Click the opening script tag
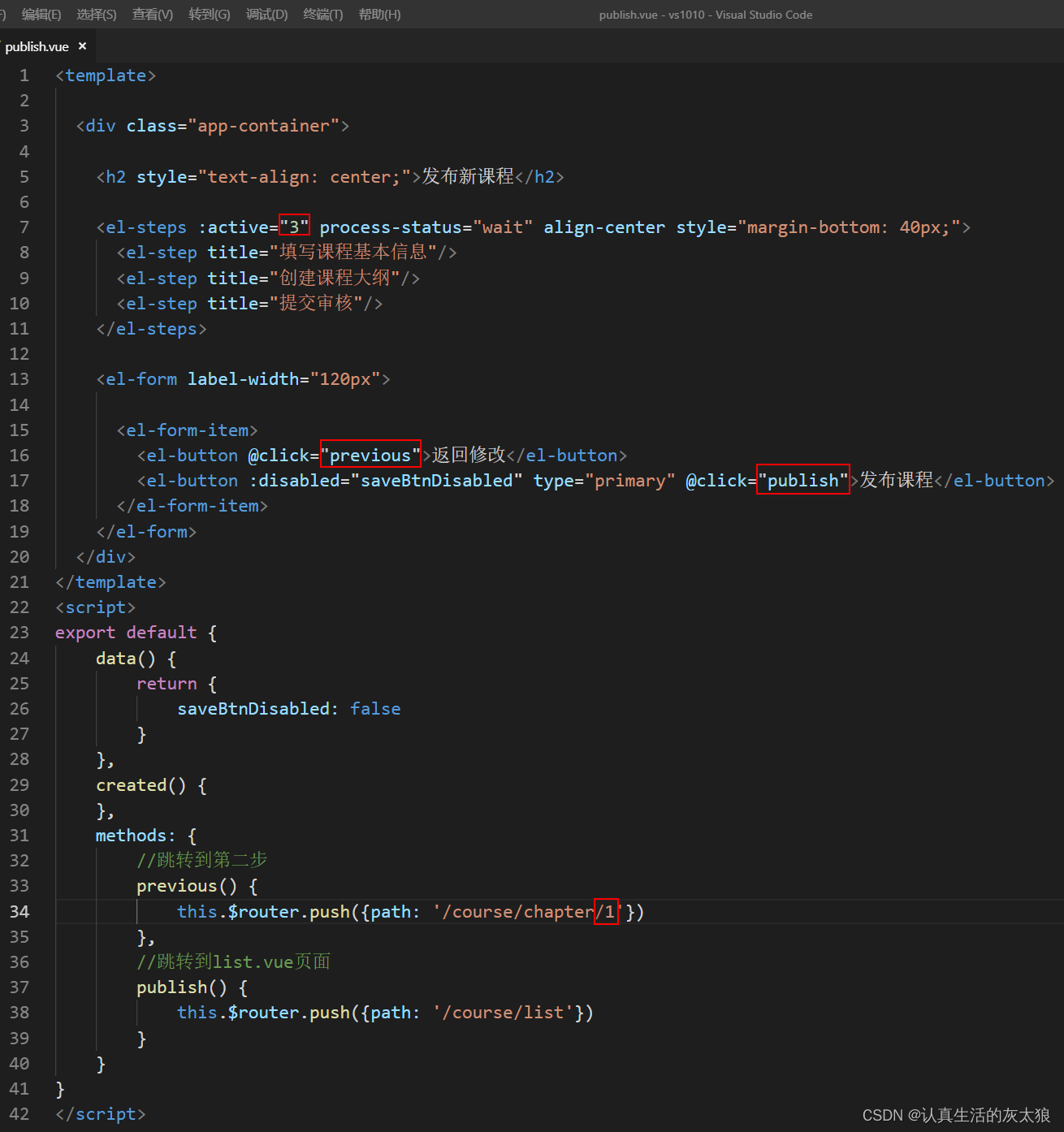 96,607
